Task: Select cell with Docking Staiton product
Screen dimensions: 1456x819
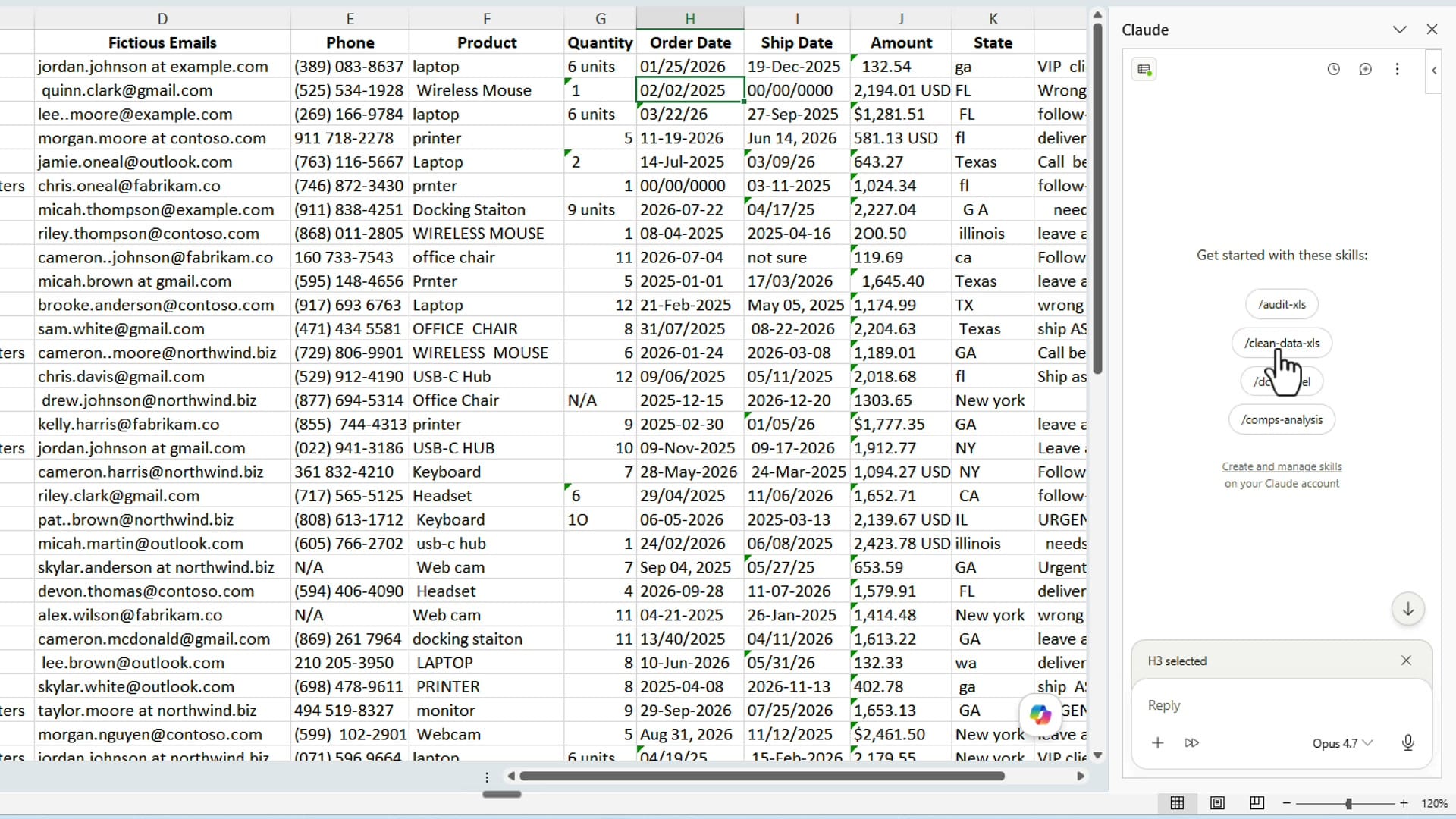Action: pos(487,209)
